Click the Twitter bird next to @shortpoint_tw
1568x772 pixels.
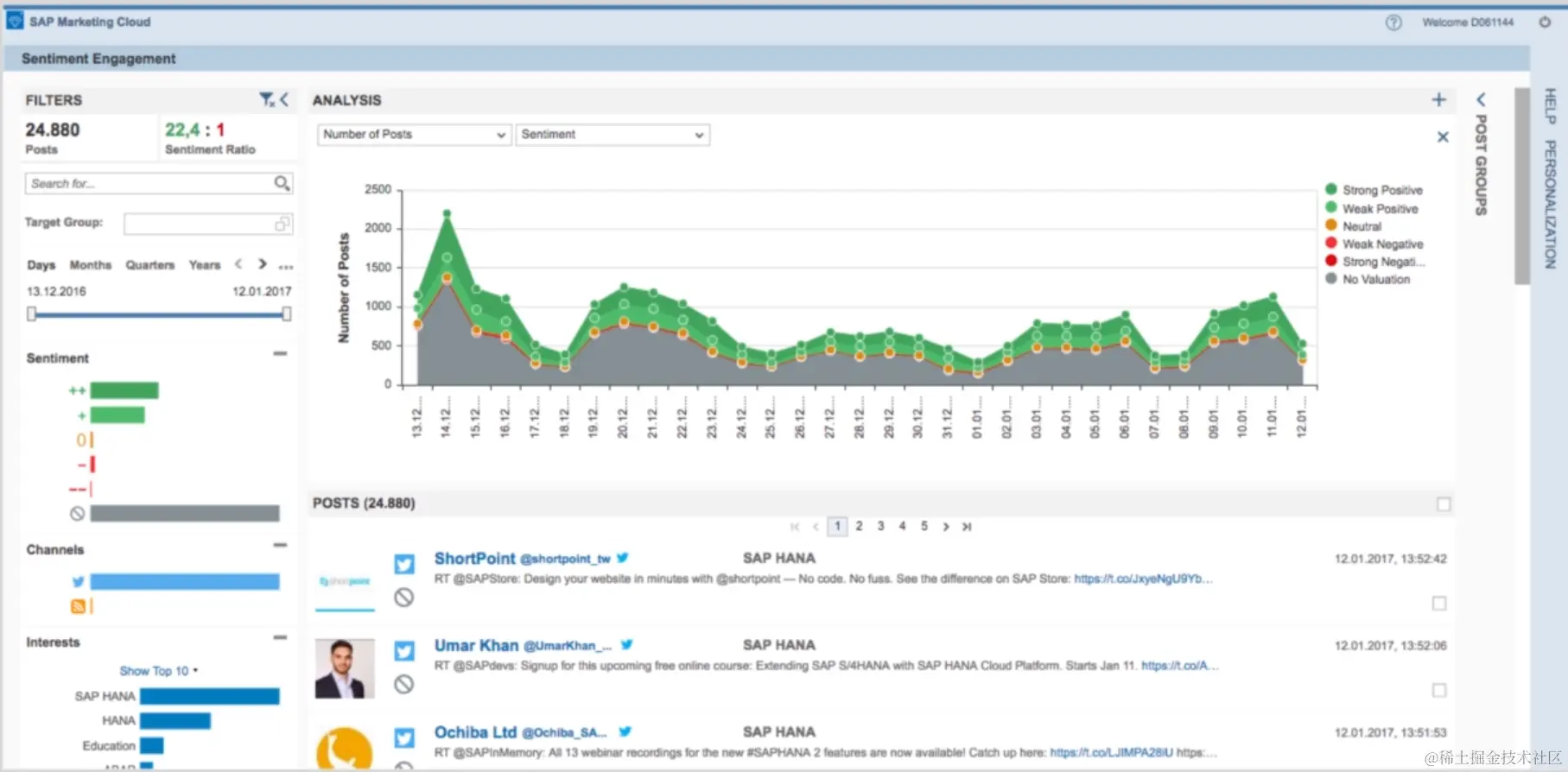[623, 558]
